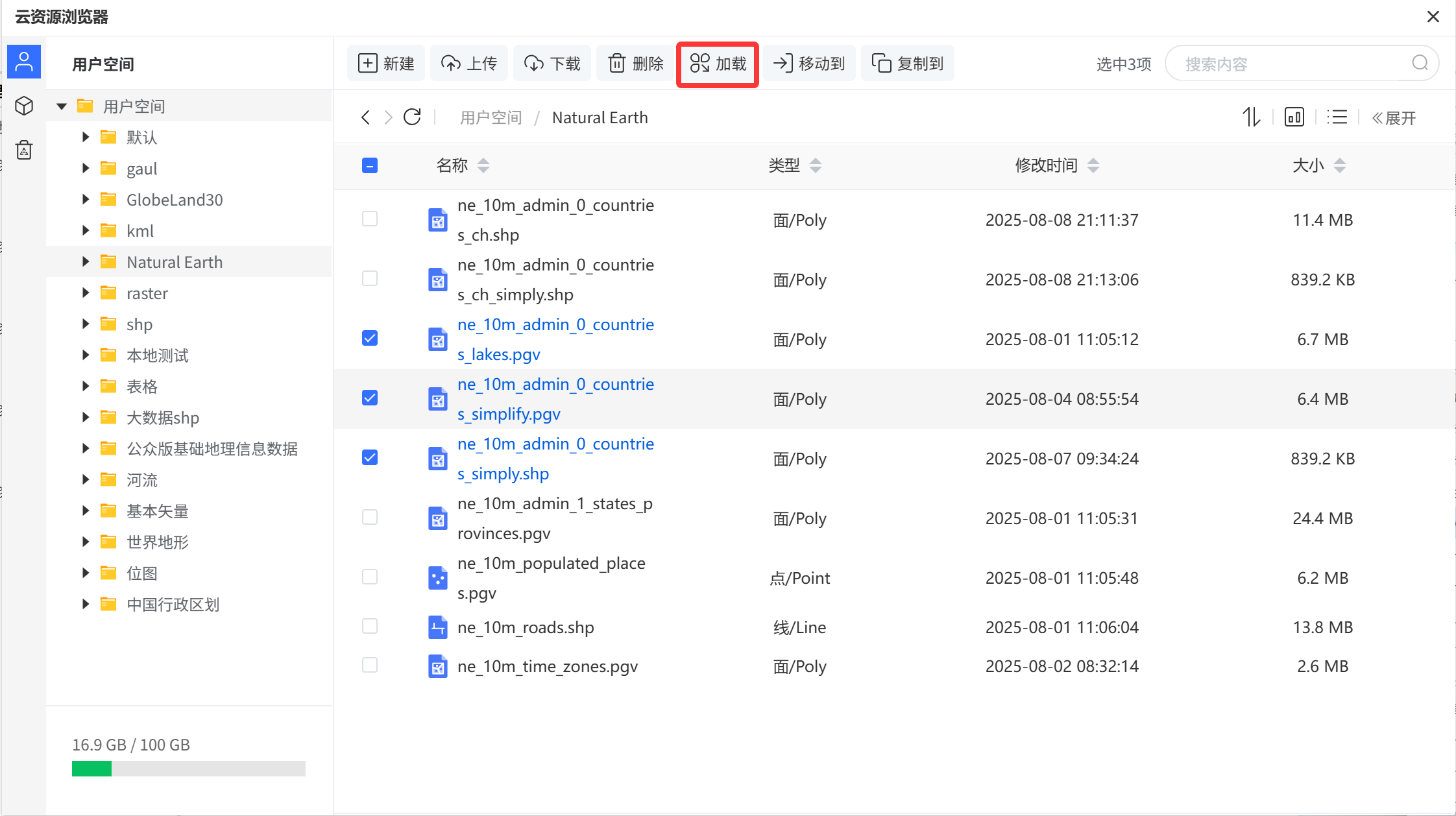Screen dimensions: 1456x816
Task: Click the search magnifier icon
Action: pyautogui.click(x=1420, y=63)
